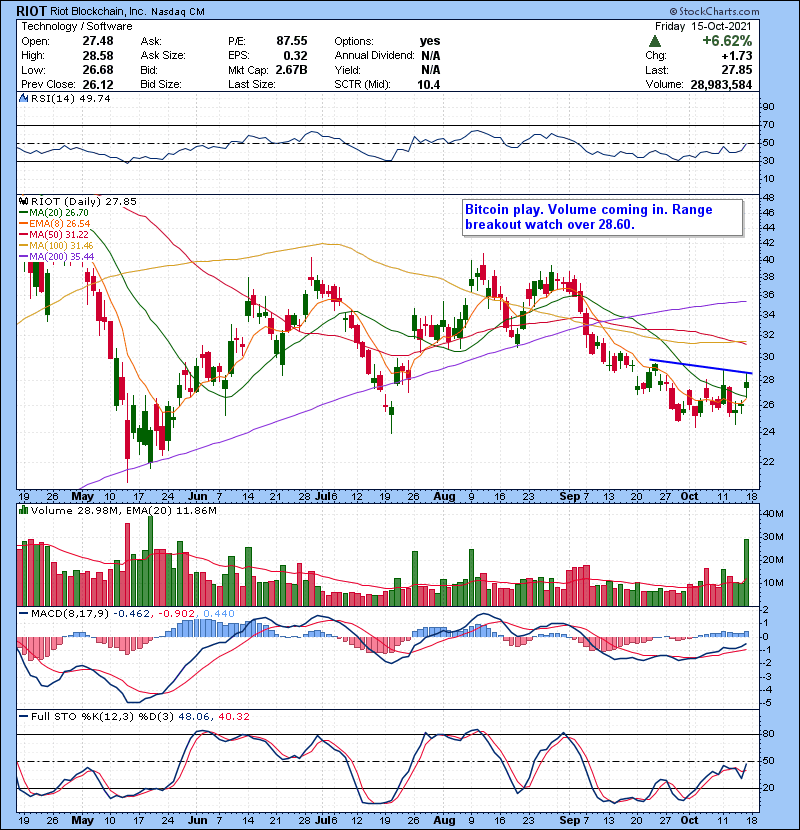Click the Riot Blockchain, Inc. company name
Image resolution: width=800 pixels, height=830 pixels.
click(x=98, y=11)
